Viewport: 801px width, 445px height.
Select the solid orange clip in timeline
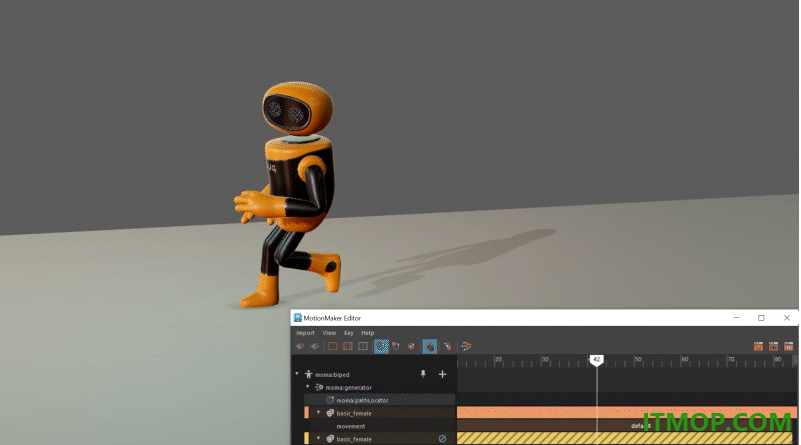coord(627,412)
